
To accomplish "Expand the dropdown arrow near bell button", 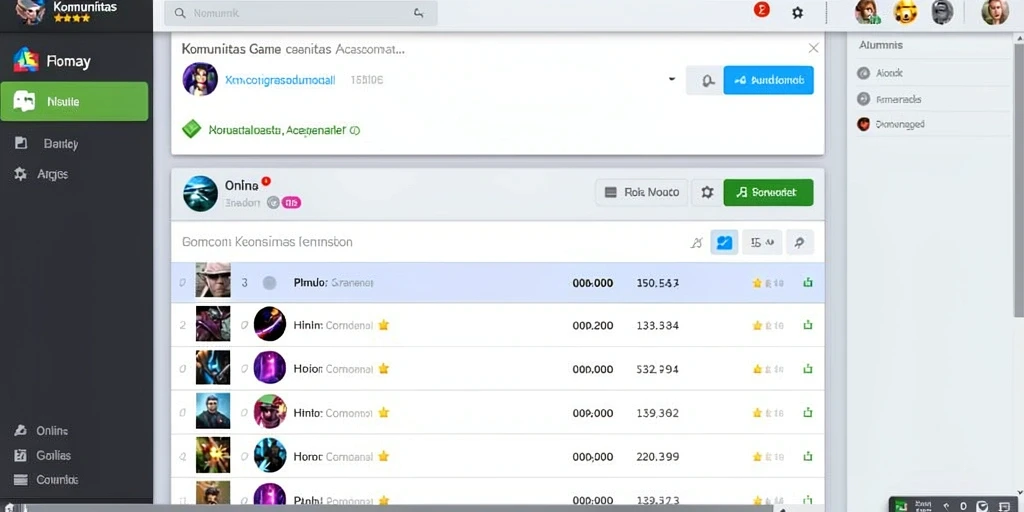I will [671, 79].
